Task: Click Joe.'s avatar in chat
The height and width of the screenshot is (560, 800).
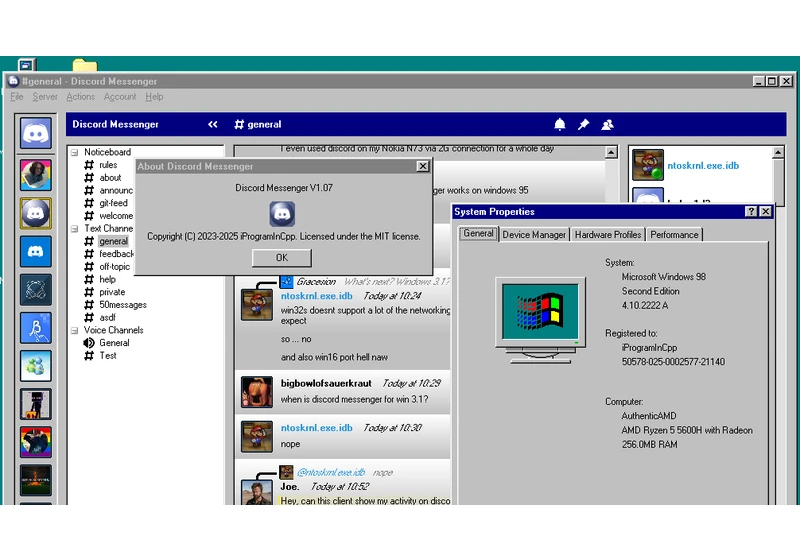Action: [x=257, y=492]
